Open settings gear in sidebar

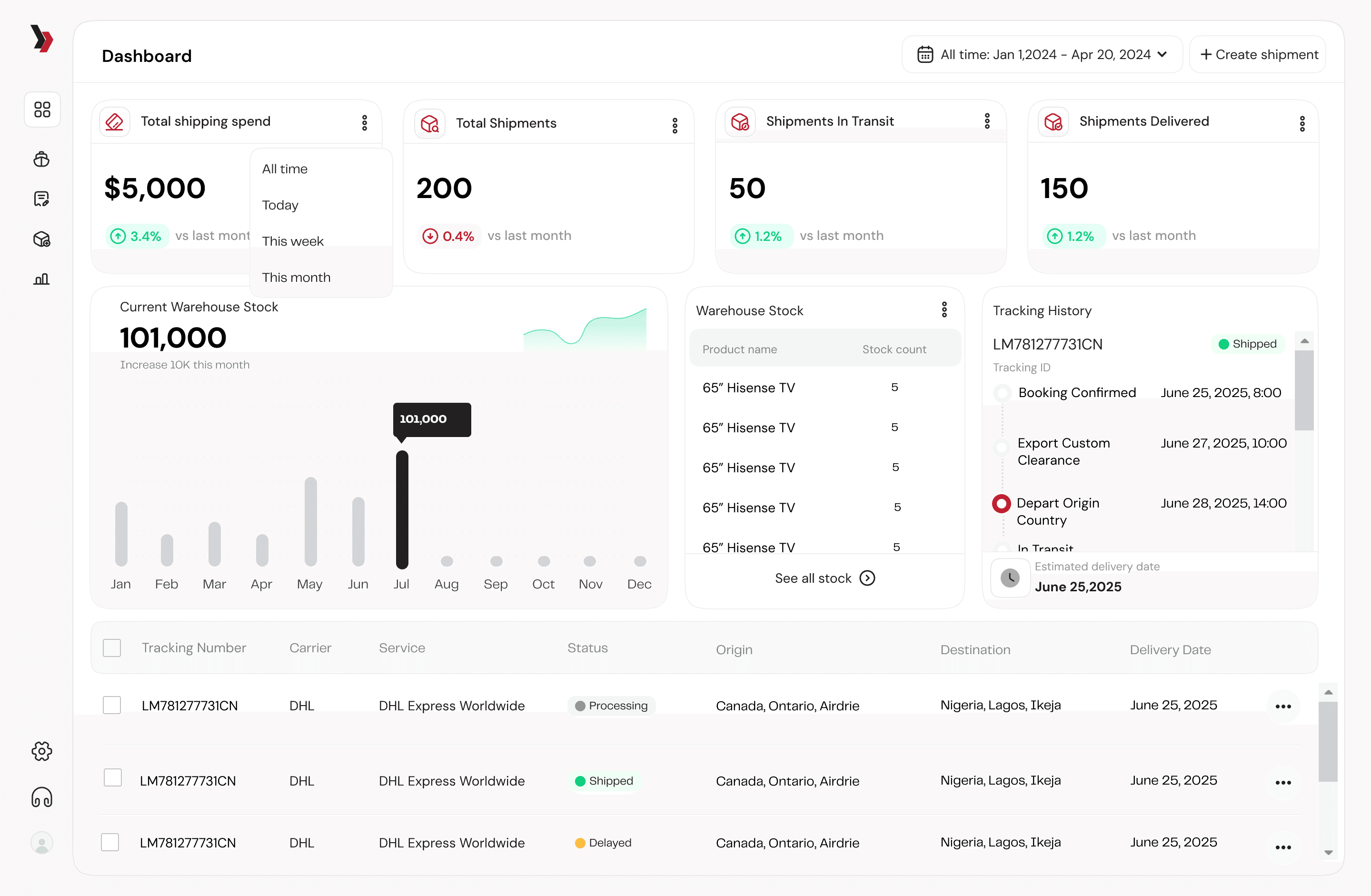coord(41,751)
